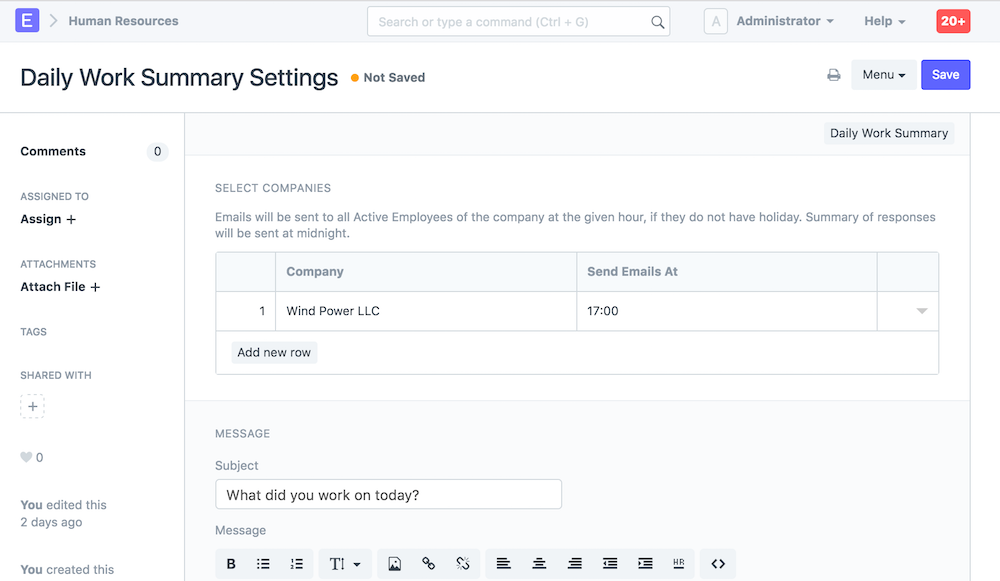Open the code view of the editor
The width and height of the screenshot is (1000, 581).
718,564
